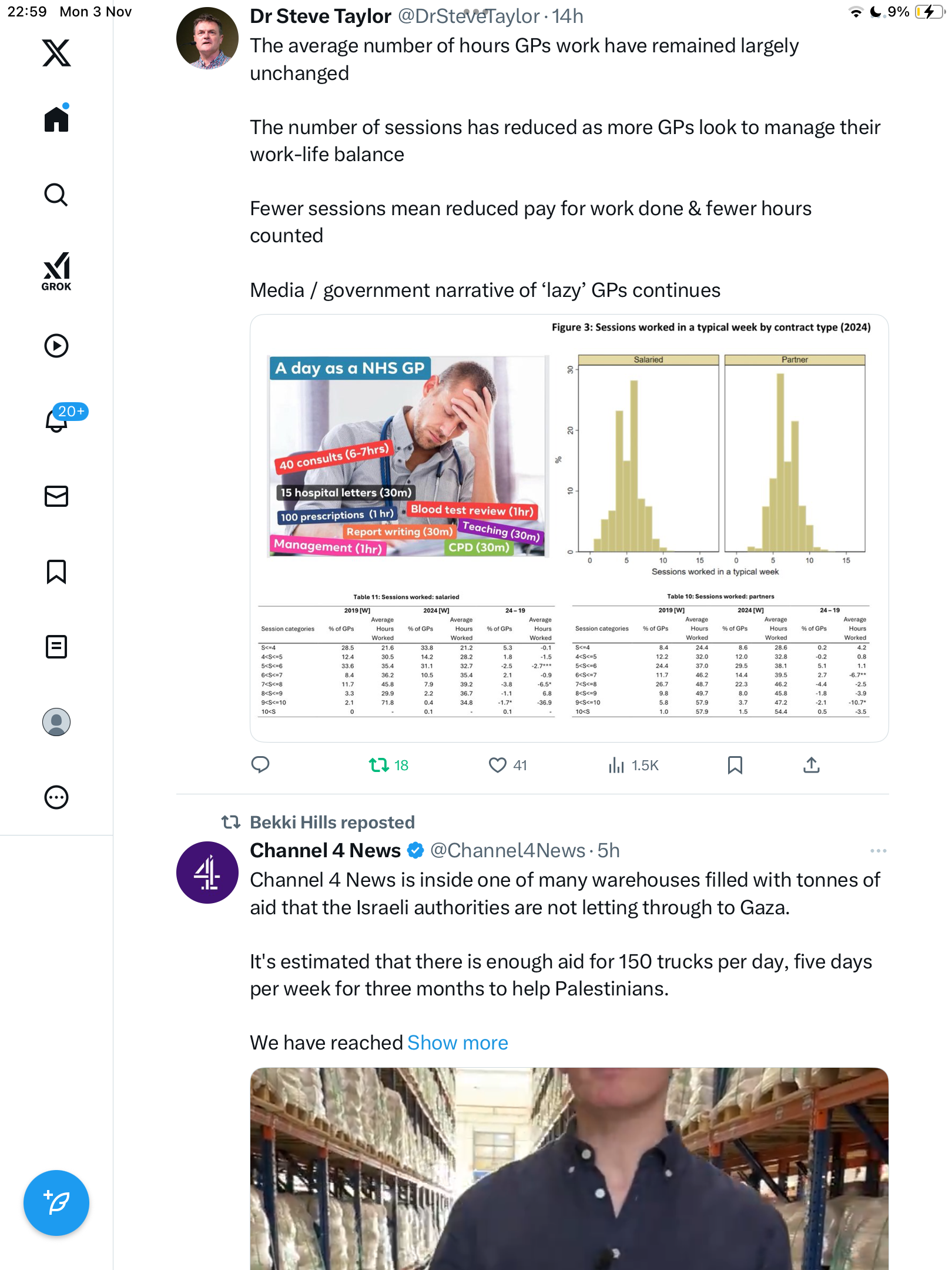View analytics for Dr Steve Taylor's post
952x1270 pixels.
[x=616, y=765]
